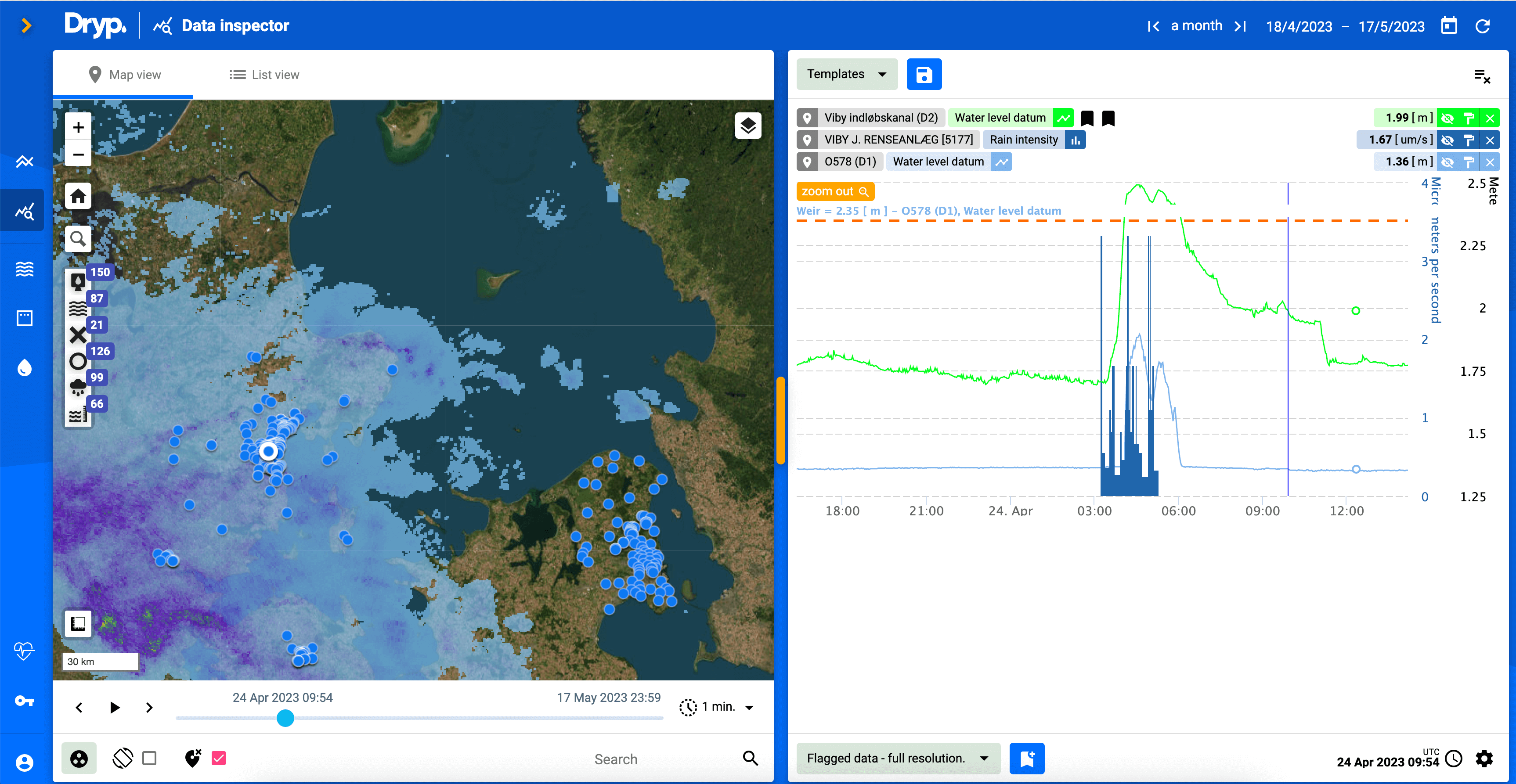Open the 1 min. time step dropdown
Screen dimensions: 1516x784
718,707
